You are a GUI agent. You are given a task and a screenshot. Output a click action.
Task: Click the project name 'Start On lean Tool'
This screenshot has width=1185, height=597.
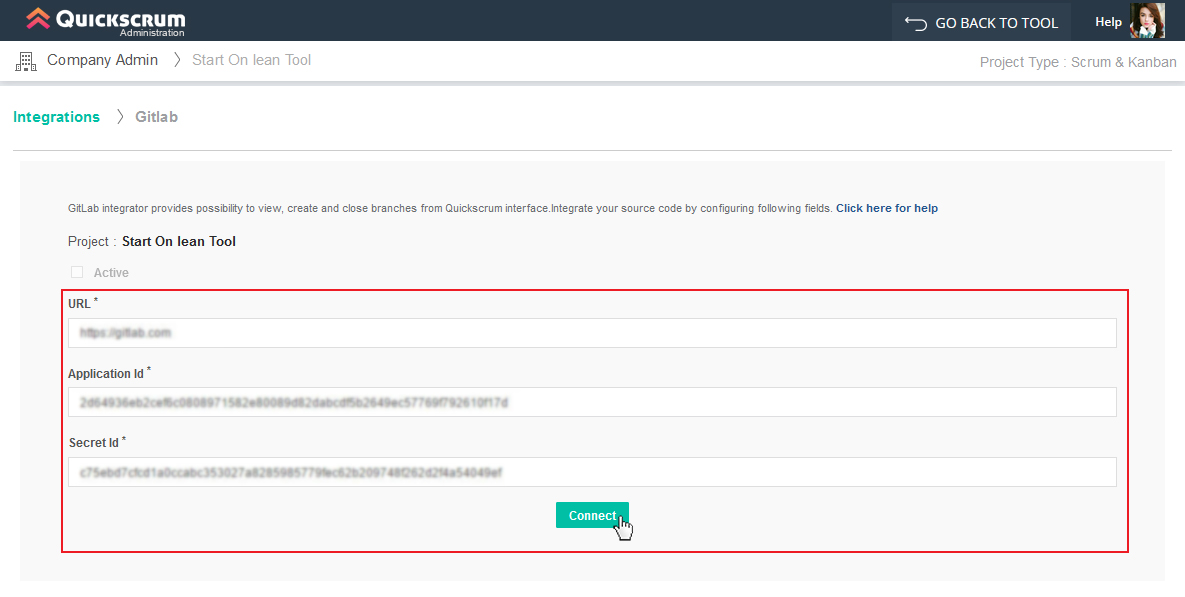(179, 242)
